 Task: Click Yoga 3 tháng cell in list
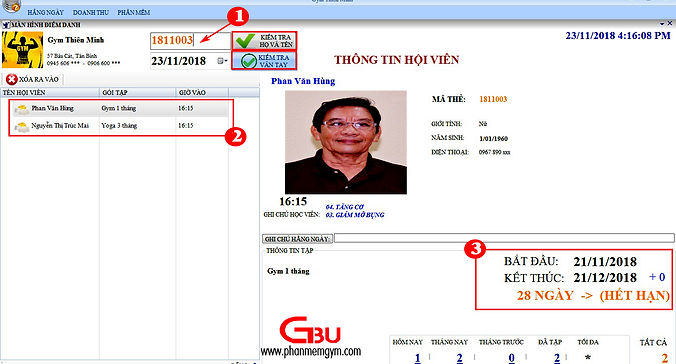119,126
